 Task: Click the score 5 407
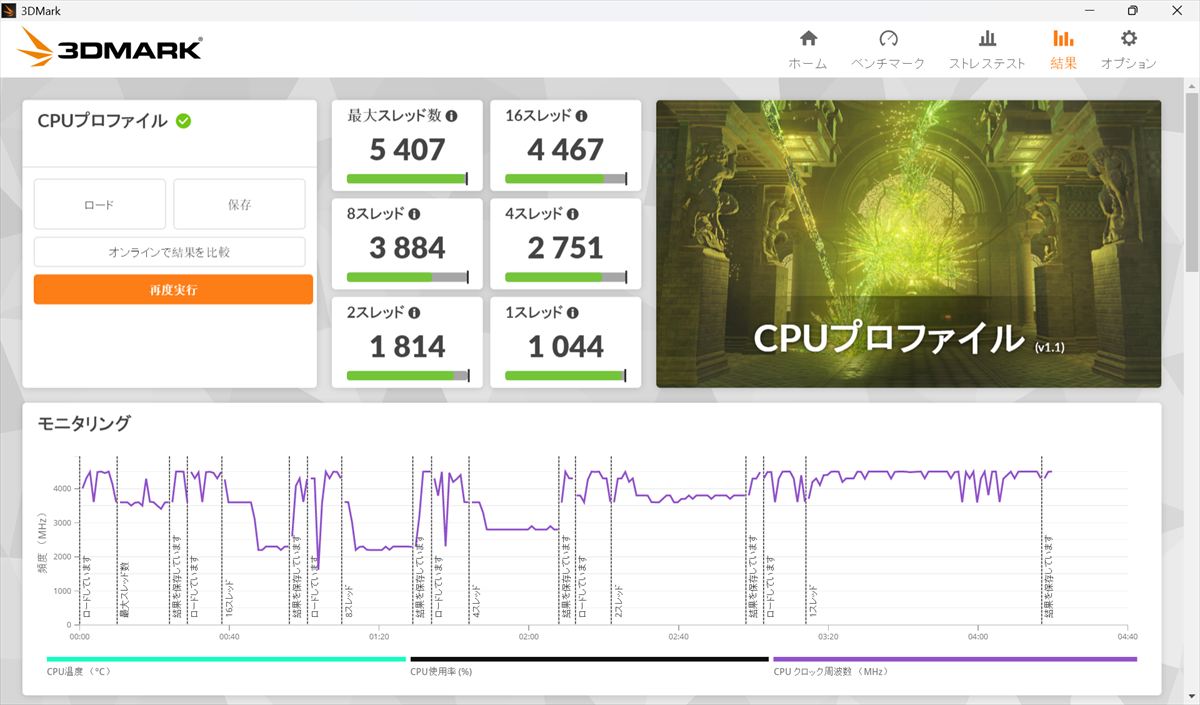pyautogui.click(x=407, y=150)
